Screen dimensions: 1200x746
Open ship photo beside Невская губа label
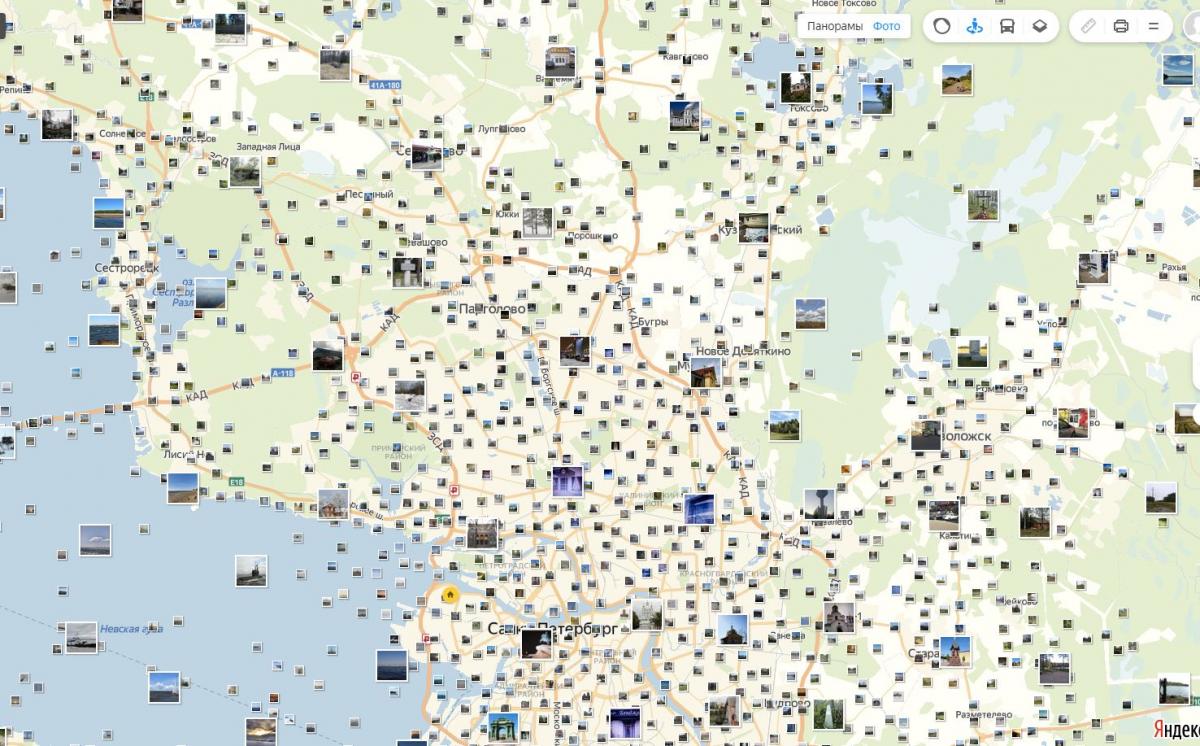pos(81,637)
